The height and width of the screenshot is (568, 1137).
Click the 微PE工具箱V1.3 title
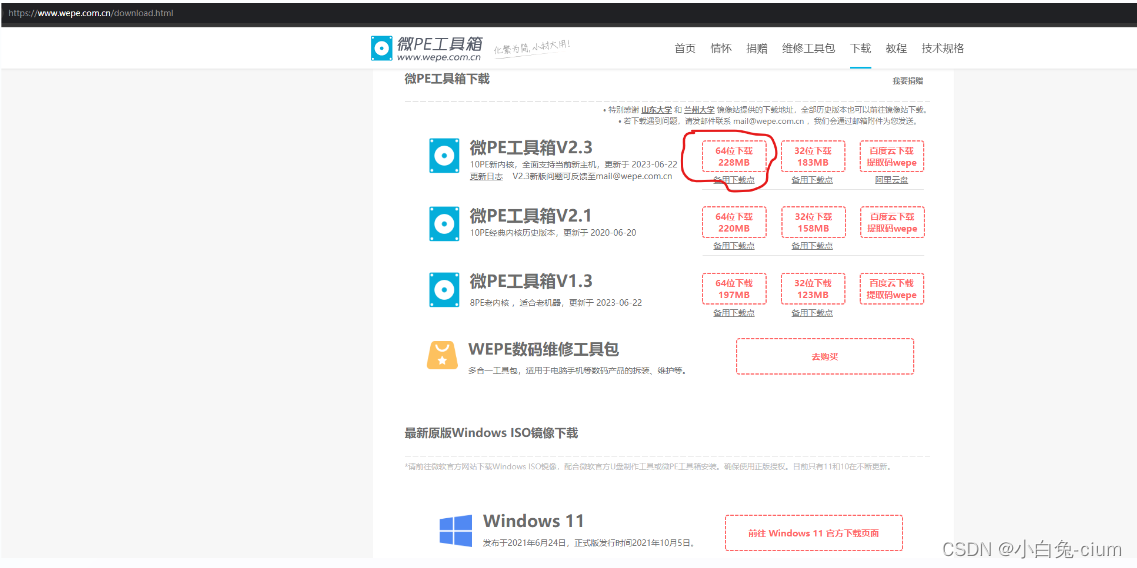click(x=531, y=281)
